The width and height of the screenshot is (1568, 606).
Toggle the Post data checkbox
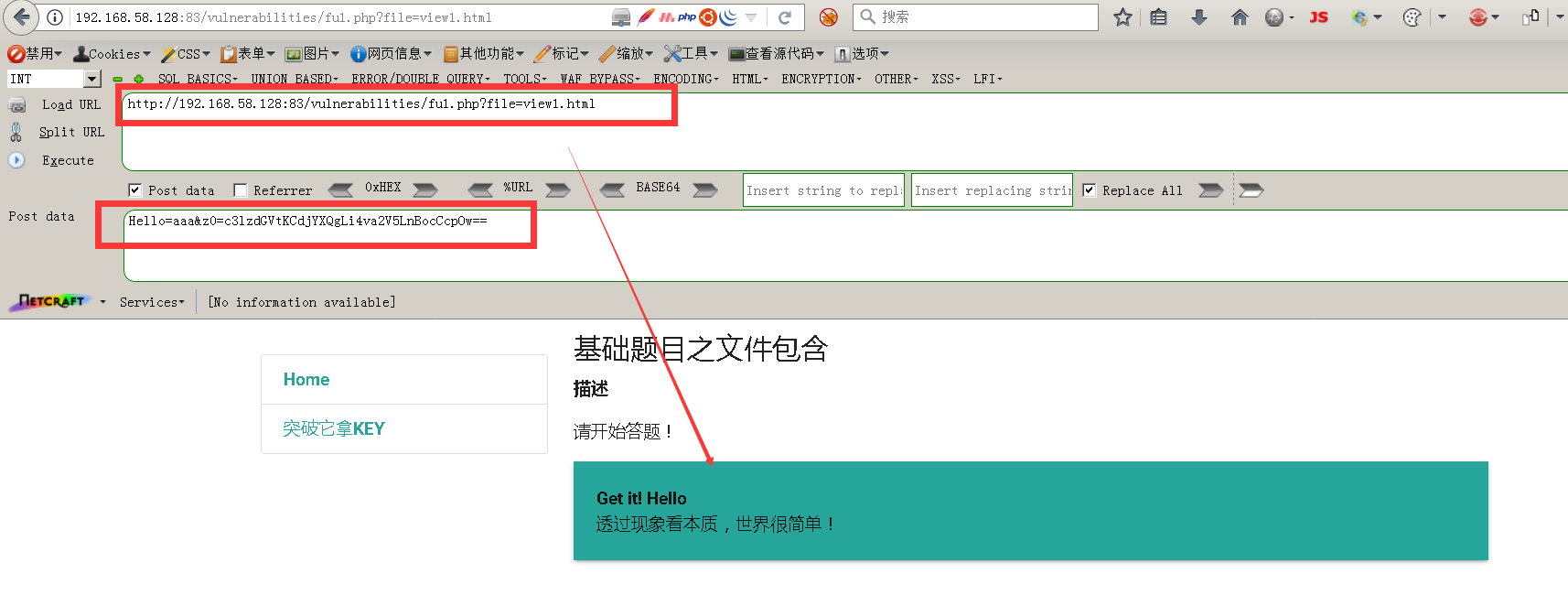[x=134, y=190]
